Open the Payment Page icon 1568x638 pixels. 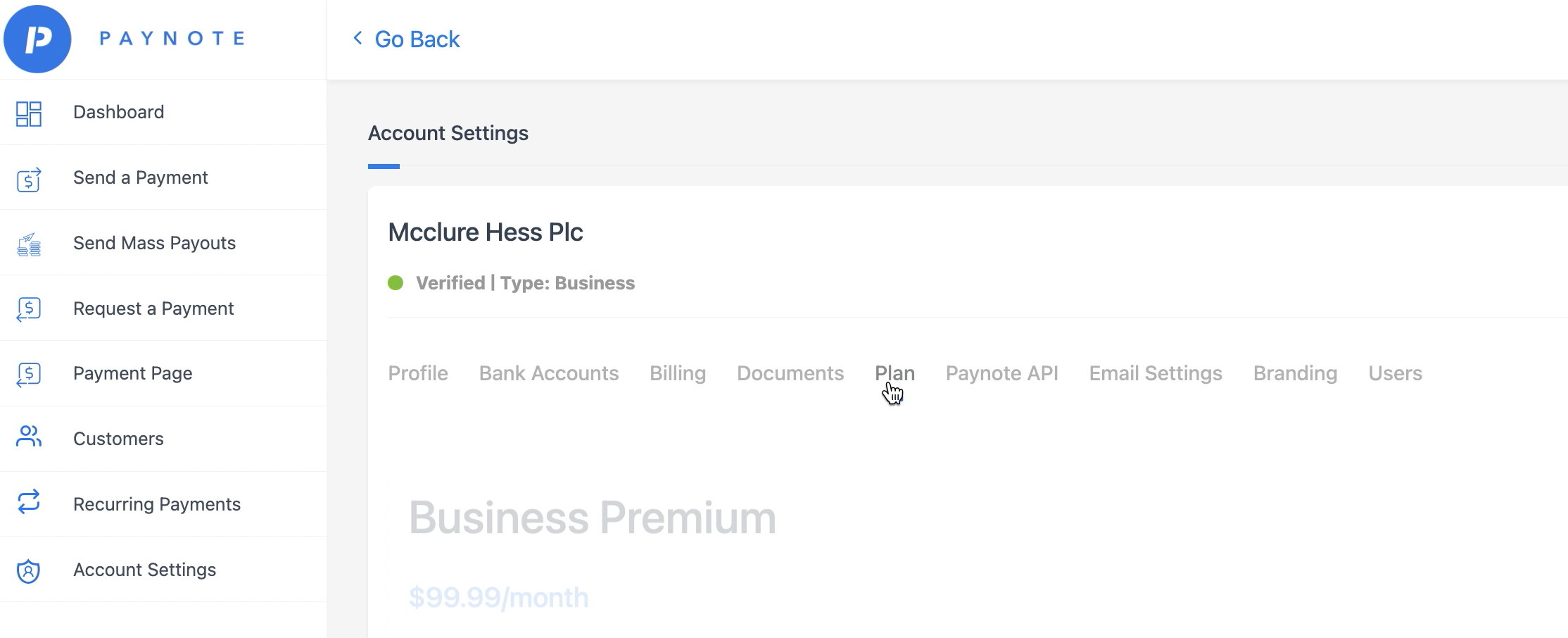29,375
